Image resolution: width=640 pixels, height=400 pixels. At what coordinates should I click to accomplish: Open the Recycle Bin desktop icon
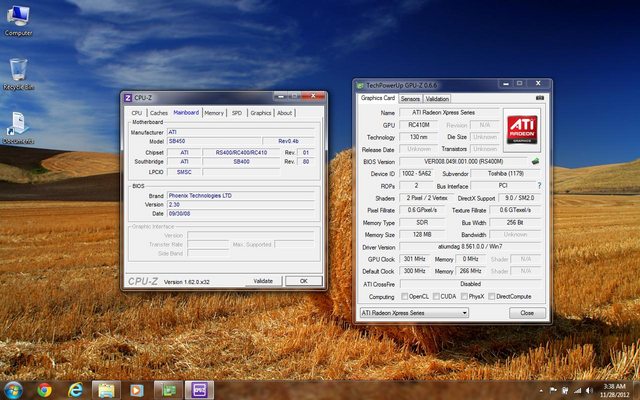[18, 74]
